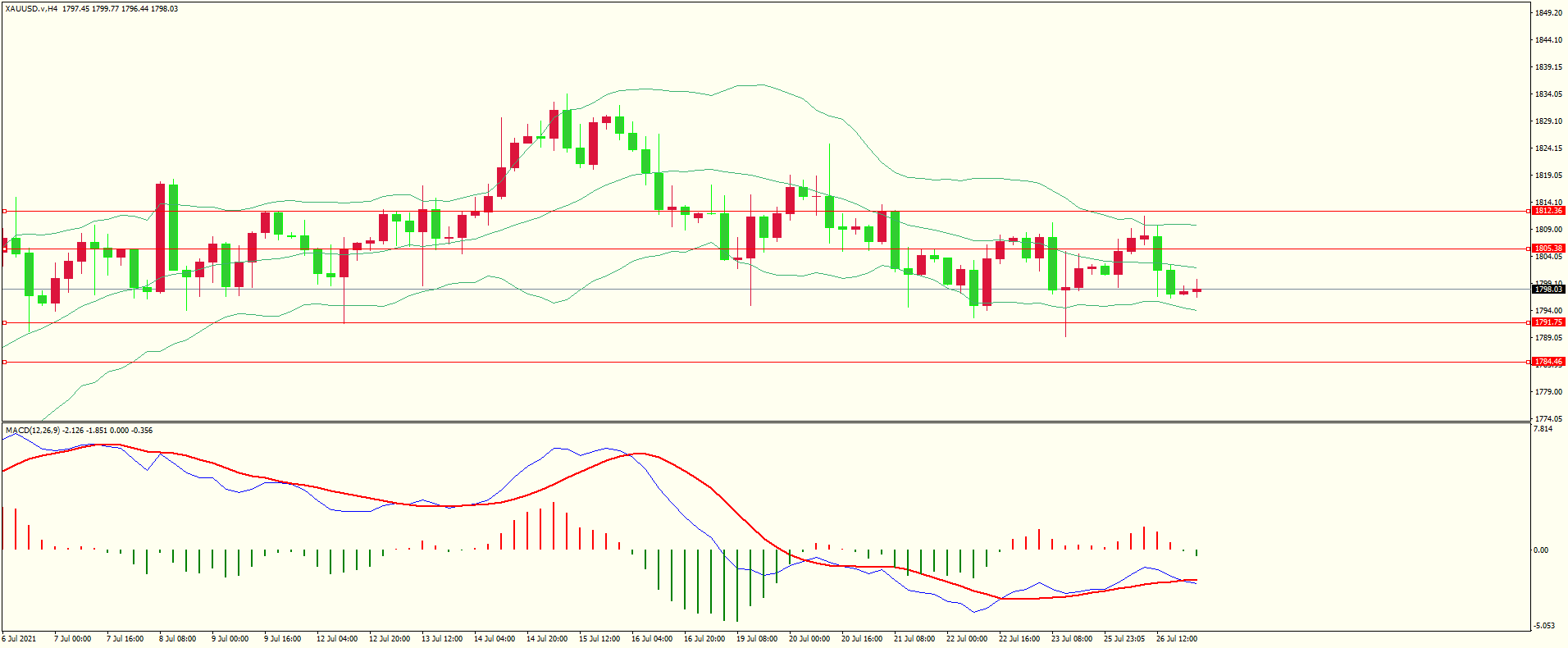Image resolution: width=1568 pixels, height=648 pixels.
Task: Click the MACD(12,26,9) indicator label
Action: (33, 430)
